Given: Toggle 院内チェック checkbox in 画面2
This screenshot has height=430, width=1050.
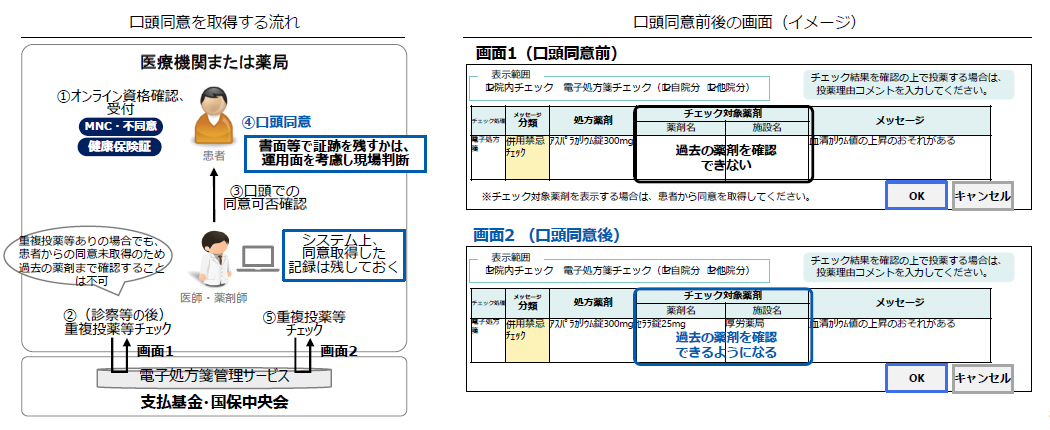Looking at the screenshot, I should coord(490,270).
